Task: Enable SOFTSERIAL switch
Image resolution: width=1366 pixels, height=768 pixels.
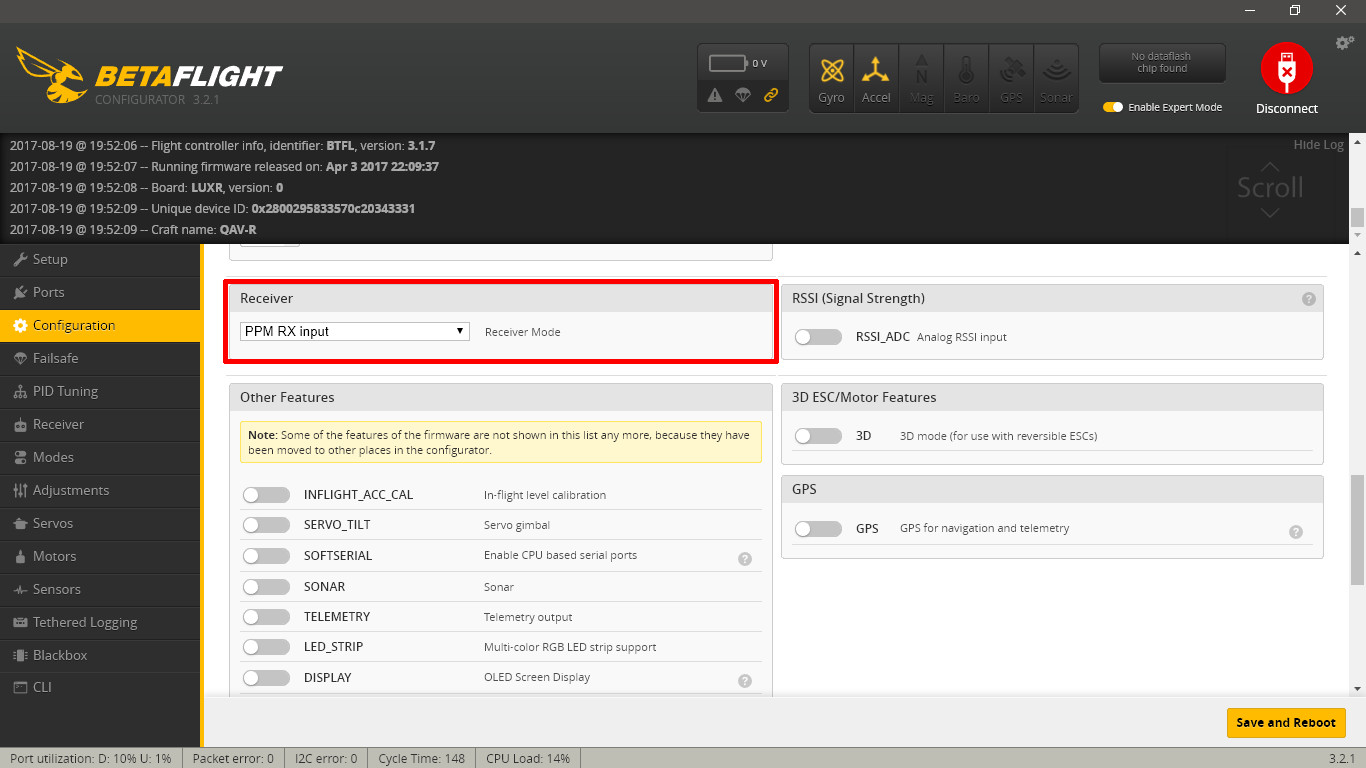Action: click(x=266, y=555)
